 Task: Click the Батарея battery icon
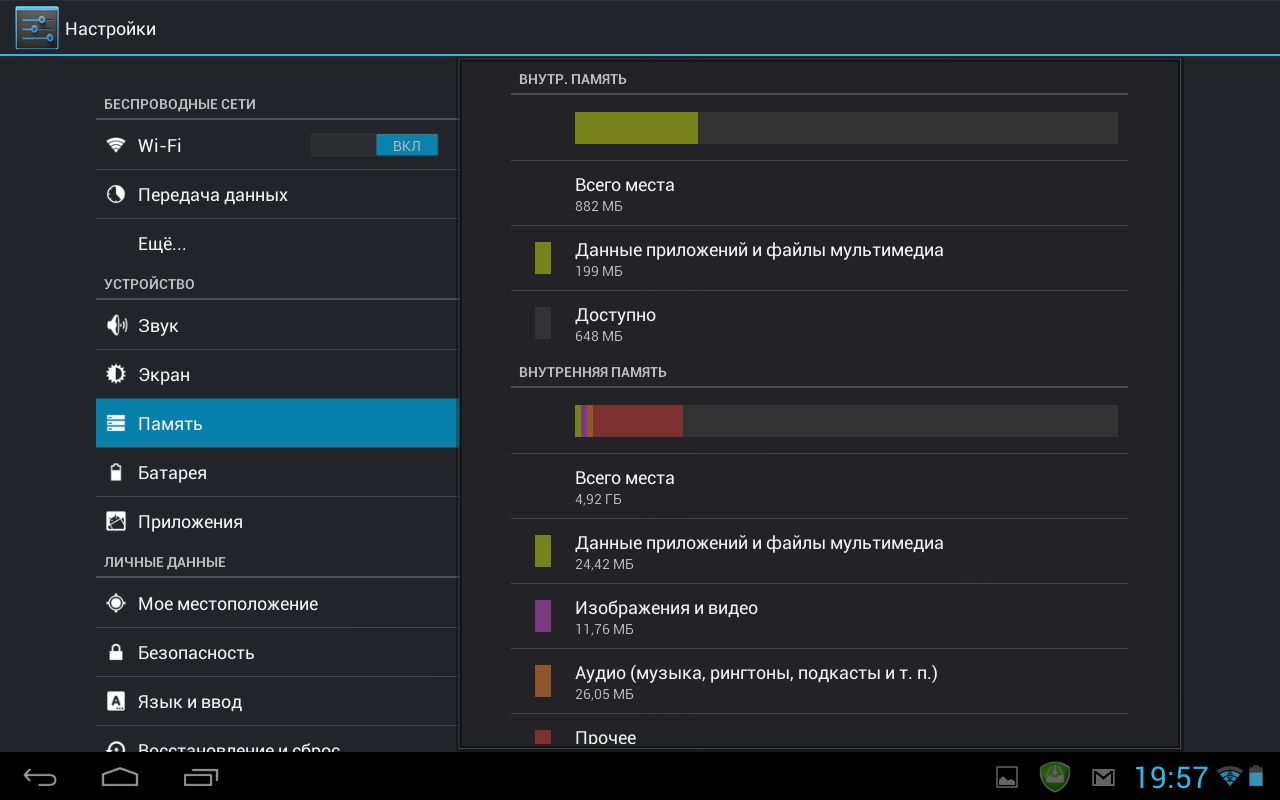(x=117, y=473)
